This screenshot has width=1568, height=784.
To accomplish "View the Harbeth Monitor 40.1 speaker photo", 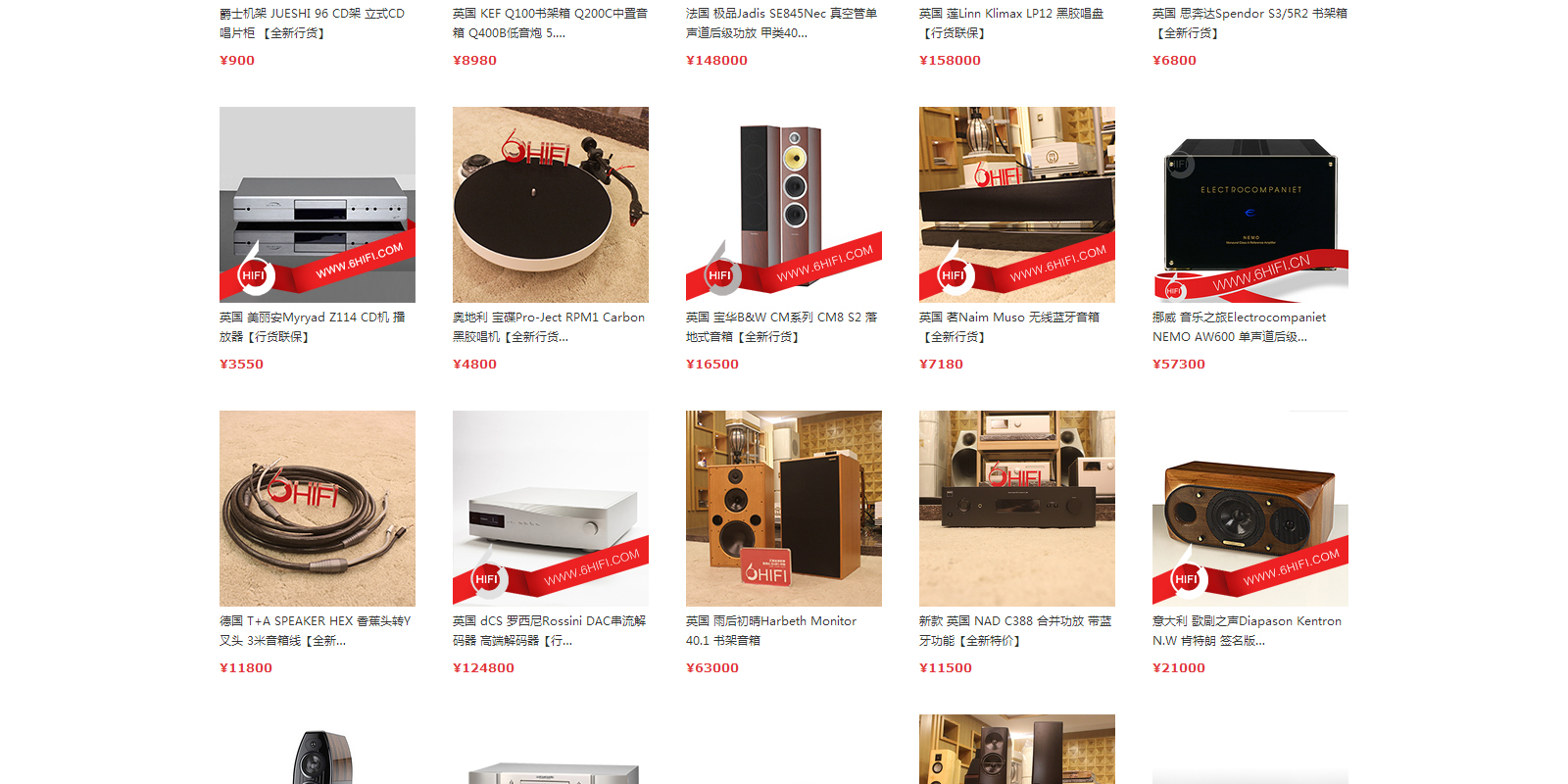I will click(784, 509).
